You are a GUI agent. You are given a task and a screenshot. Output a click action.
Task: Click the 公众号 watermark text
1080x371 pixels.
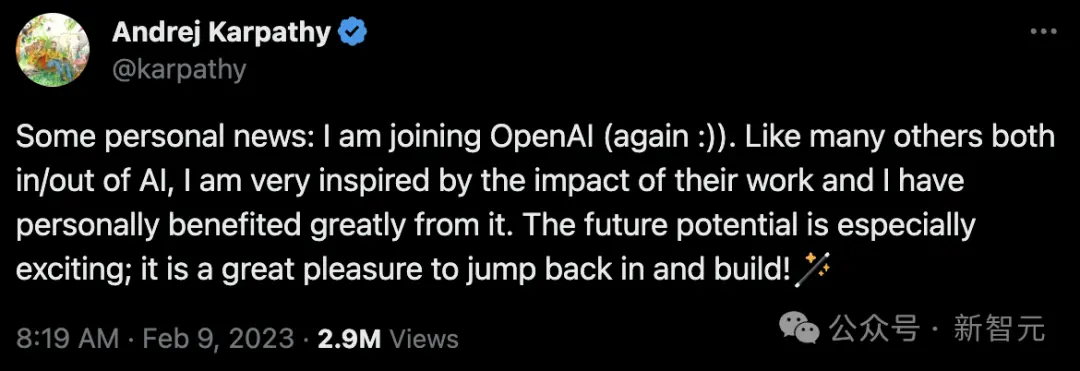pos(873,329)
